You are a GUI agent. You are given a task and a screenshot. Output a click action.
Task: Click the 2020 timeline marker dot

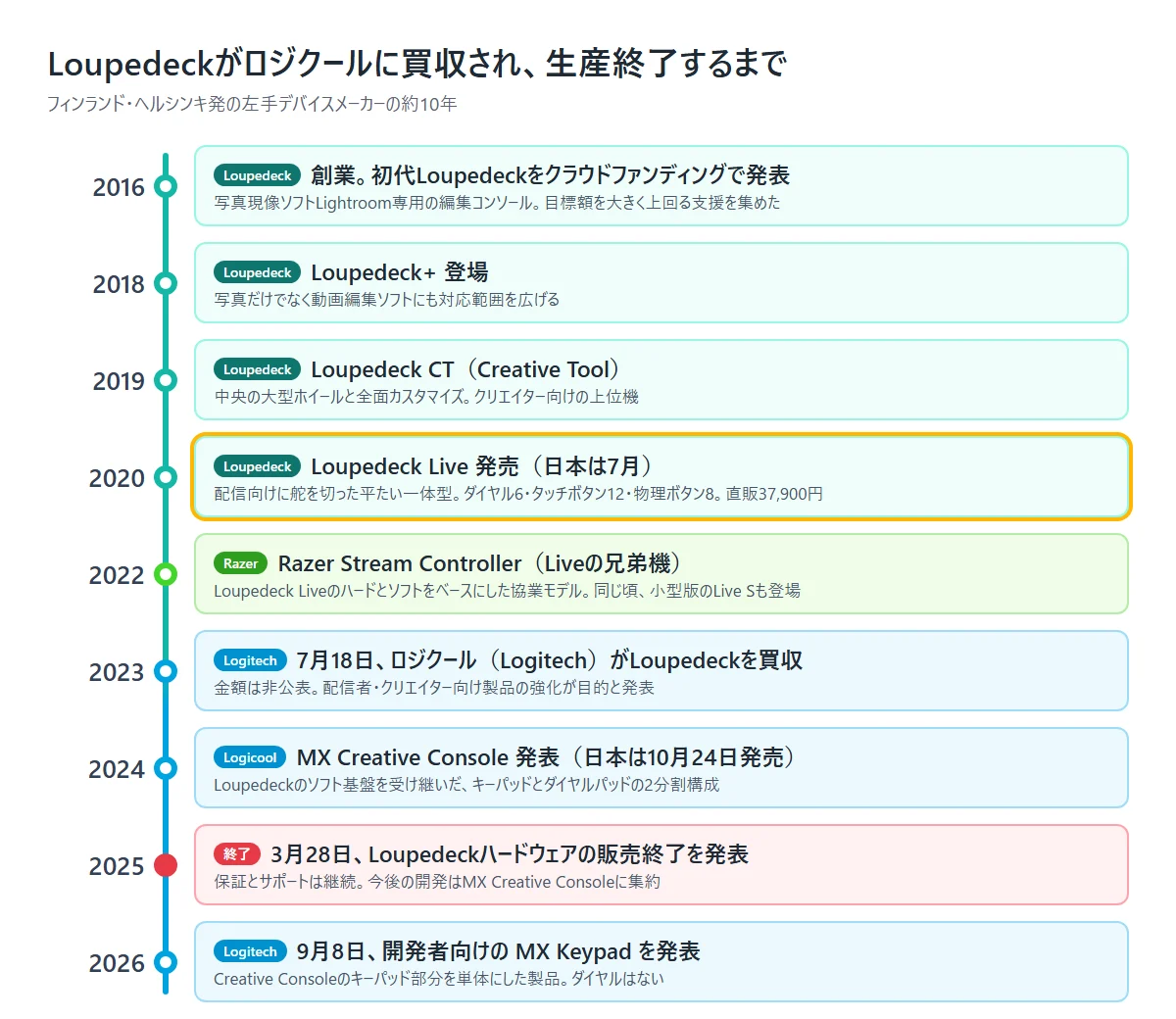[166, 477]
